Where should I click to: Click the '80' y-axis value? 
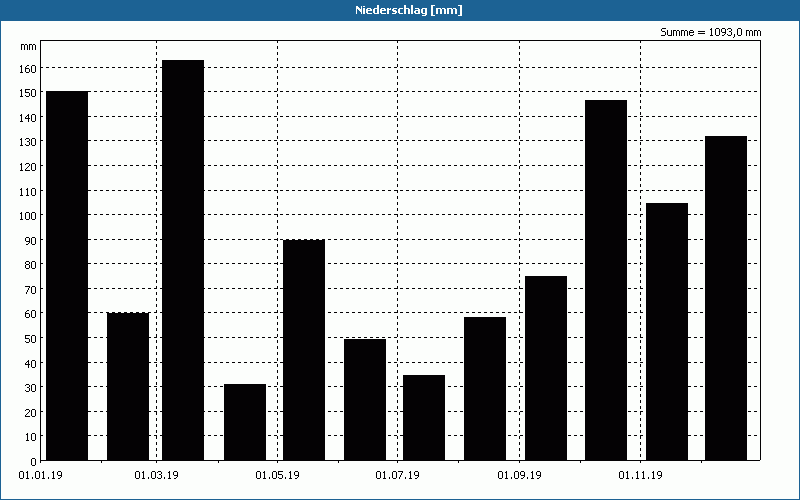click(x=31, y=265)
